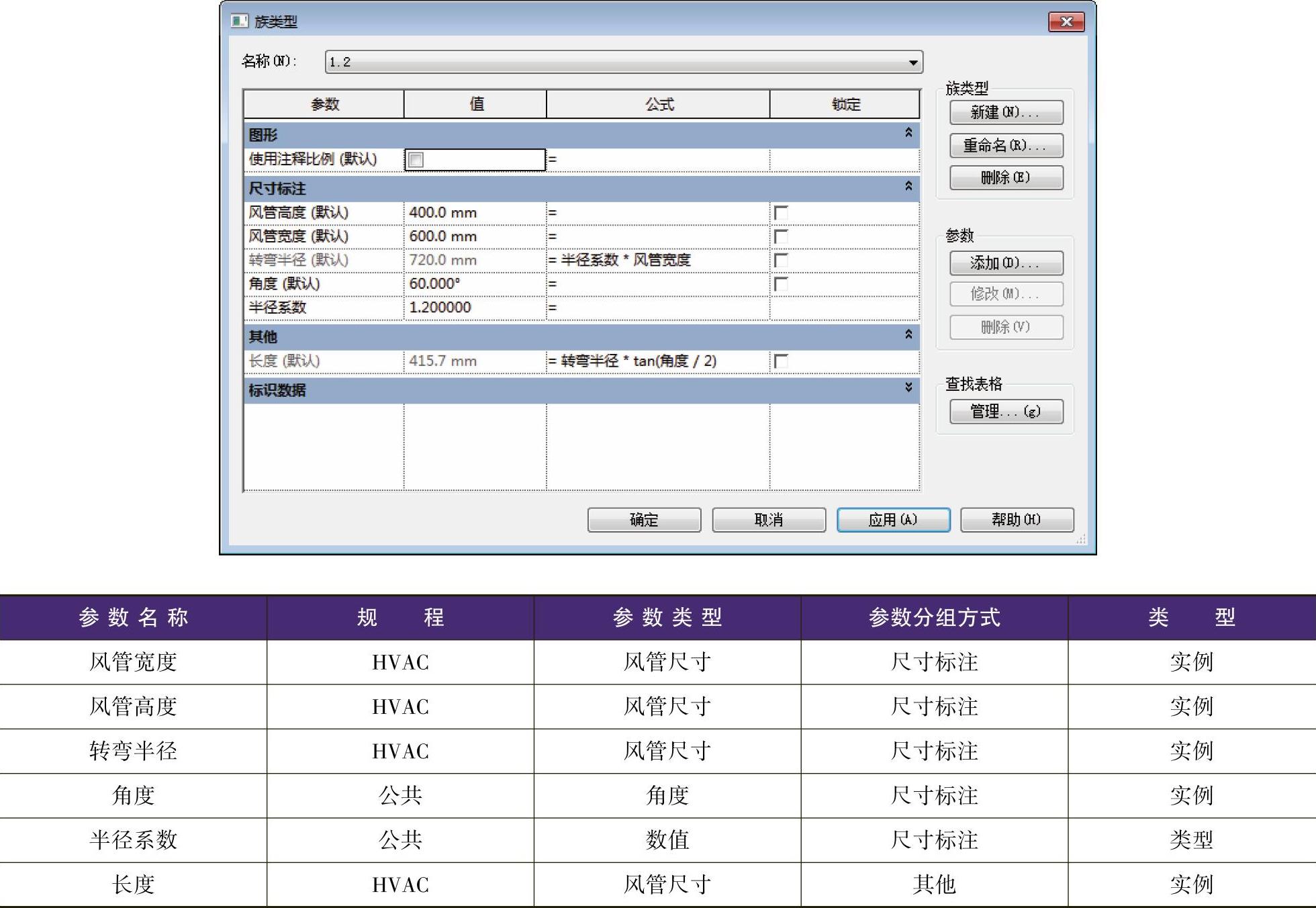
Task: Toggle 使用注释比例 checkbox
Action: tap(416, 160)
